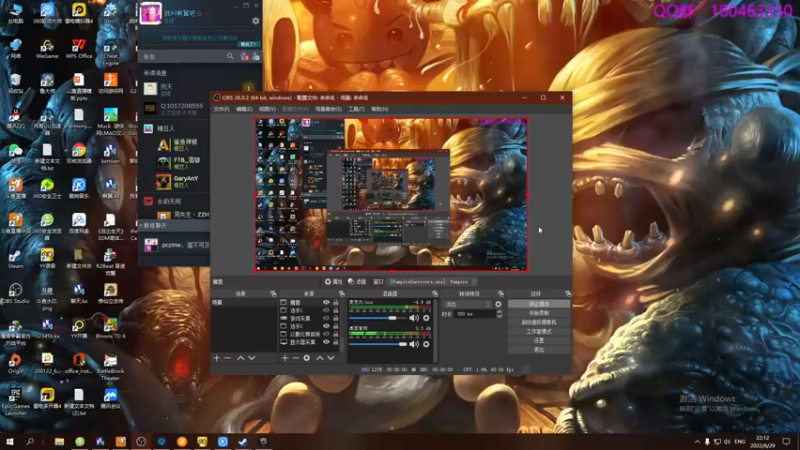Move source up in sources list

click(319, 358)
